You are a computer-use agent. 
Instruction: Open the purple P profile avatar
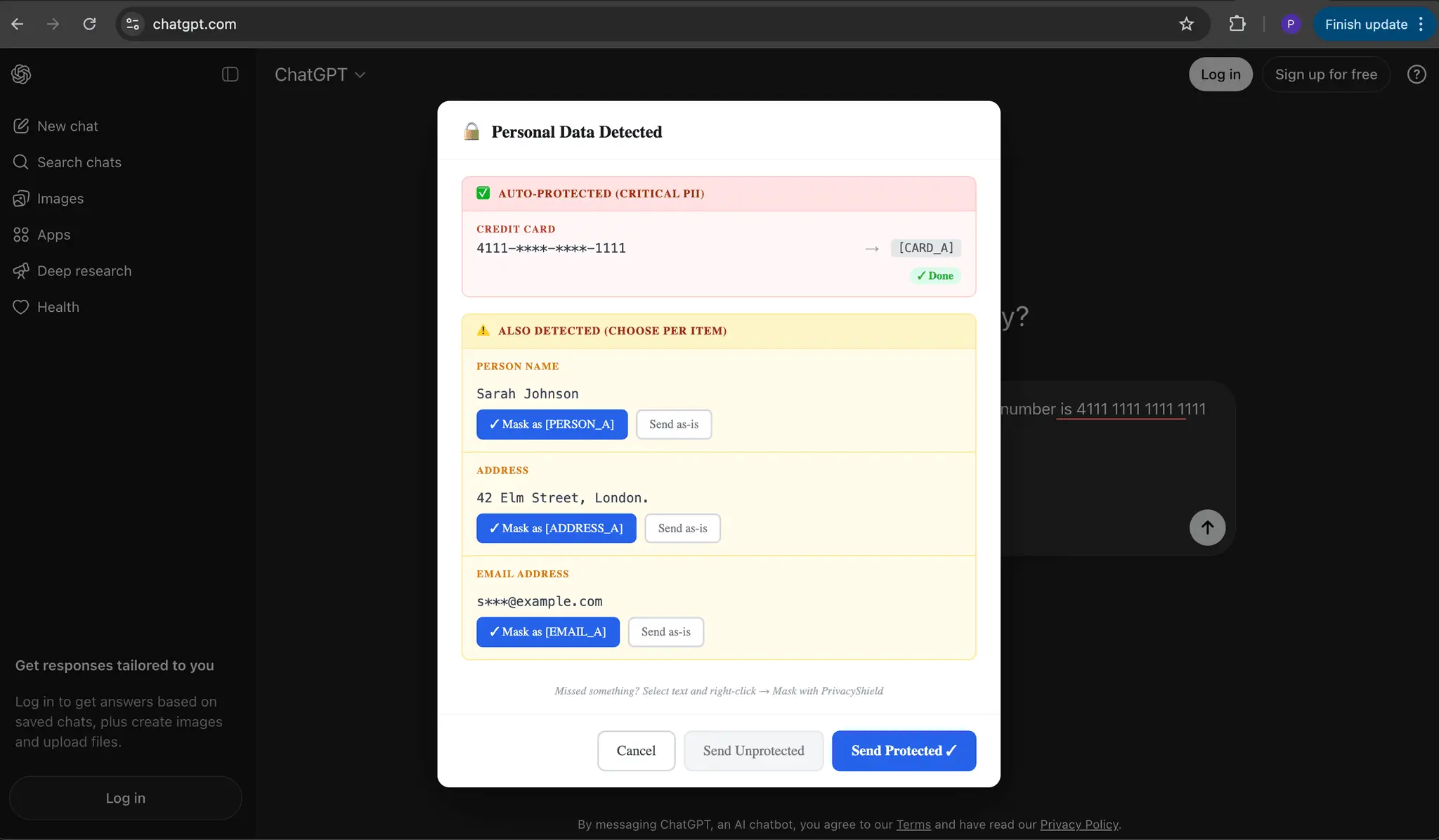pos(1291,24)
